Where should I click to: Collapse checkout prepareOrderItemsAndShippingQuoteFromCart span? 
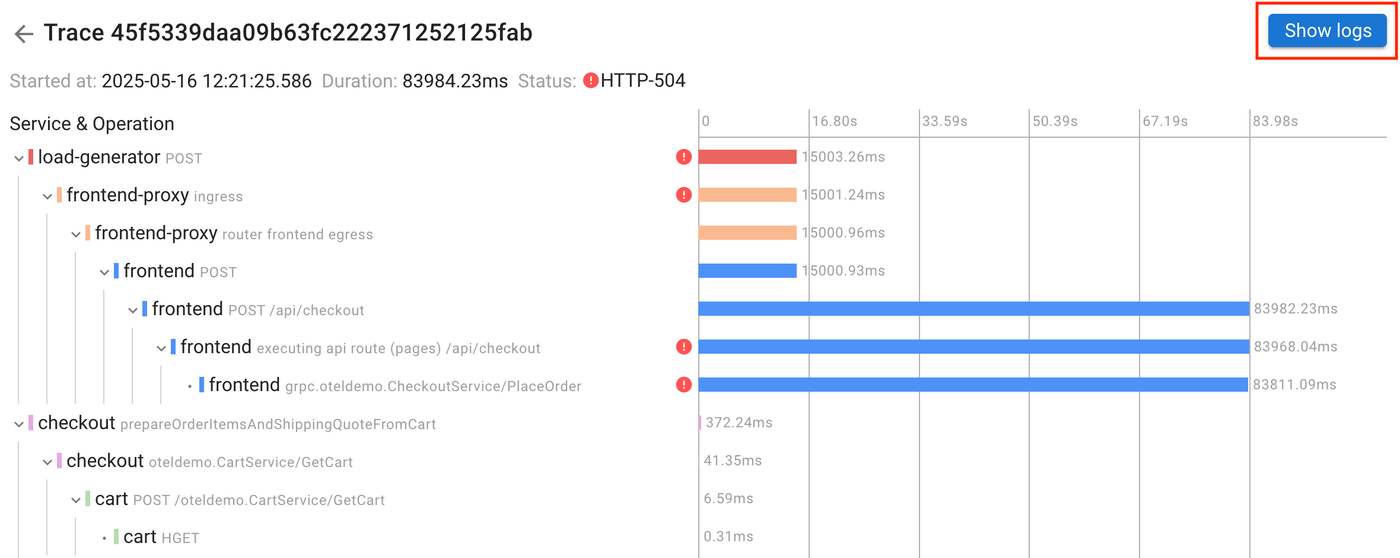tap(19, 424)
